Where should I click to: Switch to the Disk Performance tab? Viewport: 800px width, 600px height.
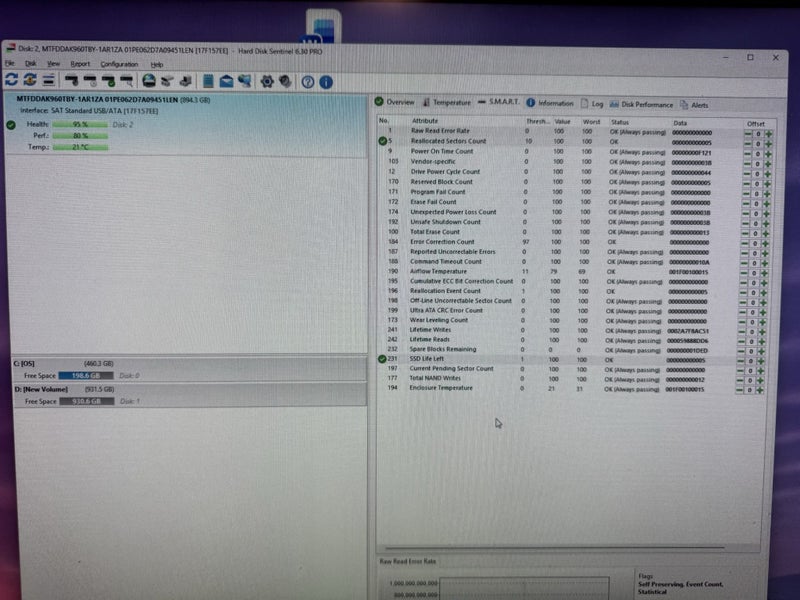[x=641, y=105]
